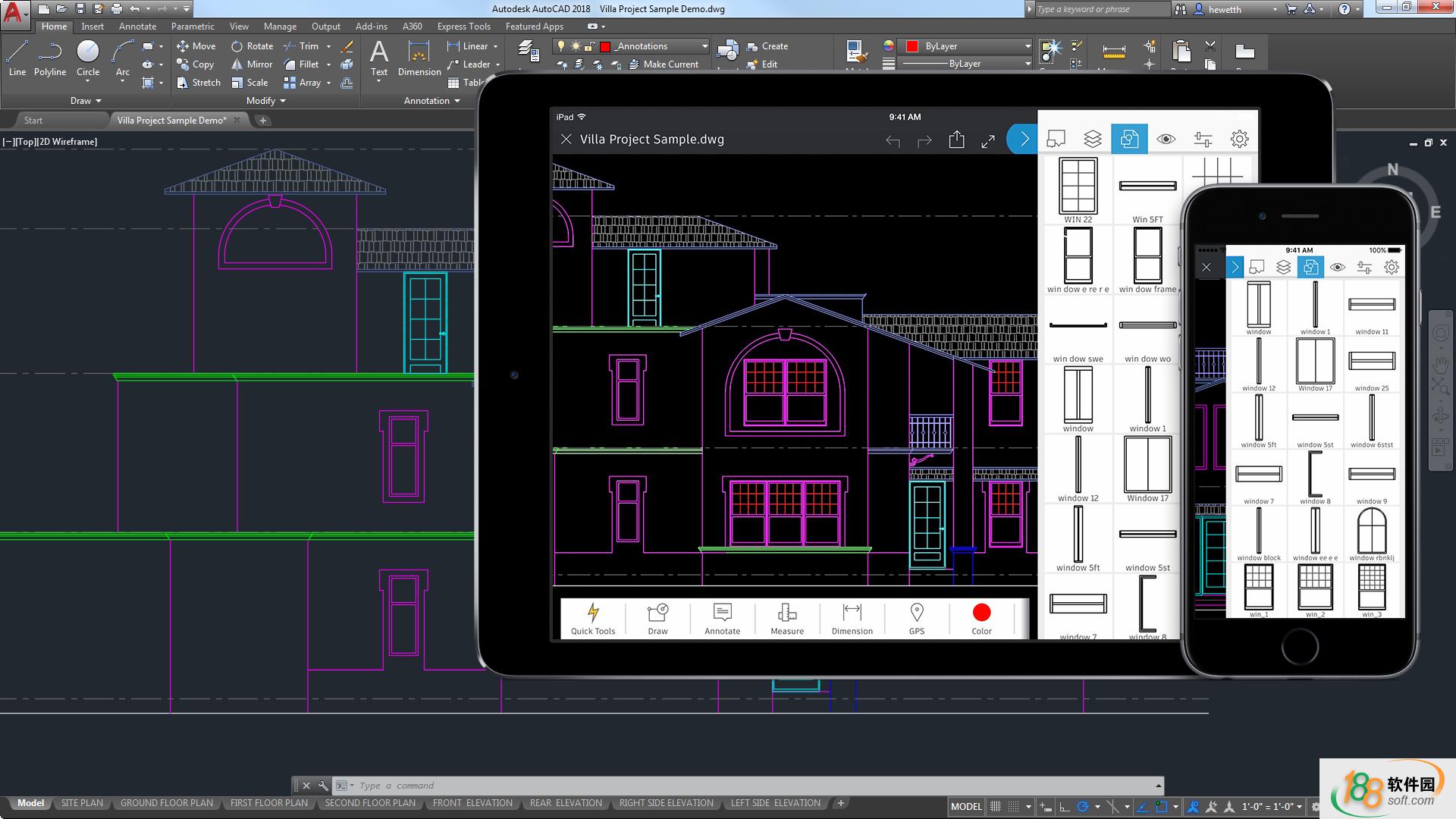Expand the Modify panel flyout

pyautogui.click(x=265, y=101)
